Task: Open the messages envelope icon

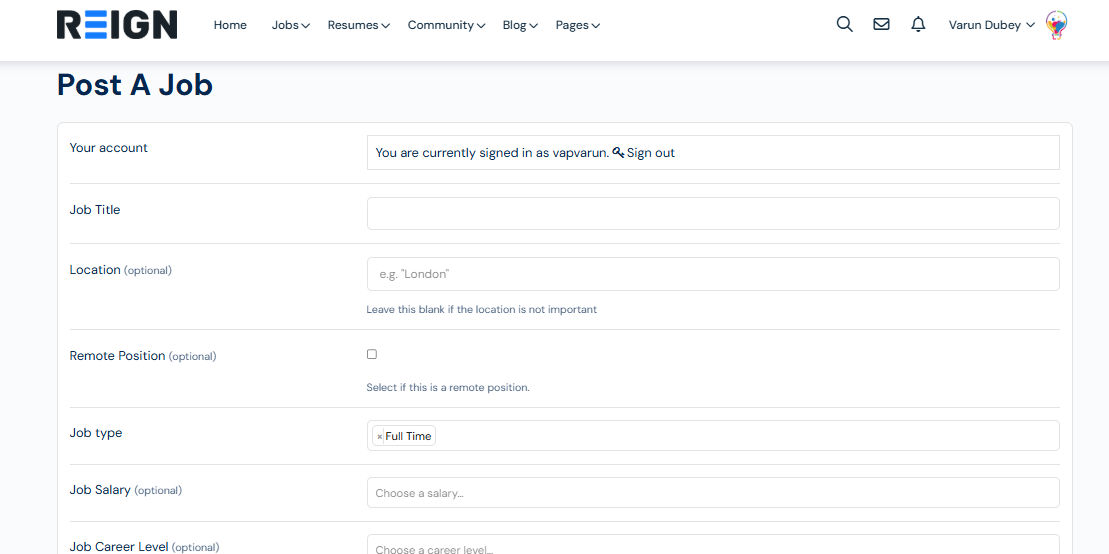Action: click(x=881, y=25)
